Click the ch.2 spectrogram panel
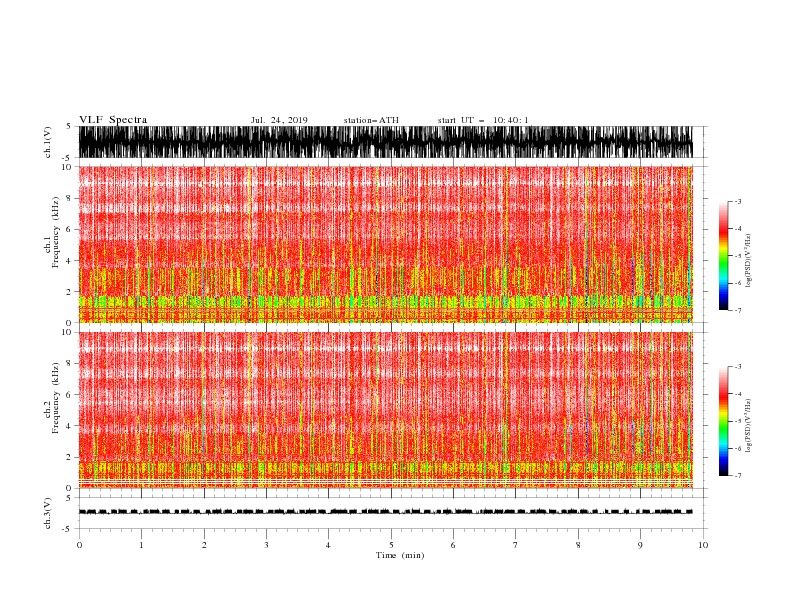The height and width of the screenshot is (612, 792). pyautogui.click(x=392, y=410)
